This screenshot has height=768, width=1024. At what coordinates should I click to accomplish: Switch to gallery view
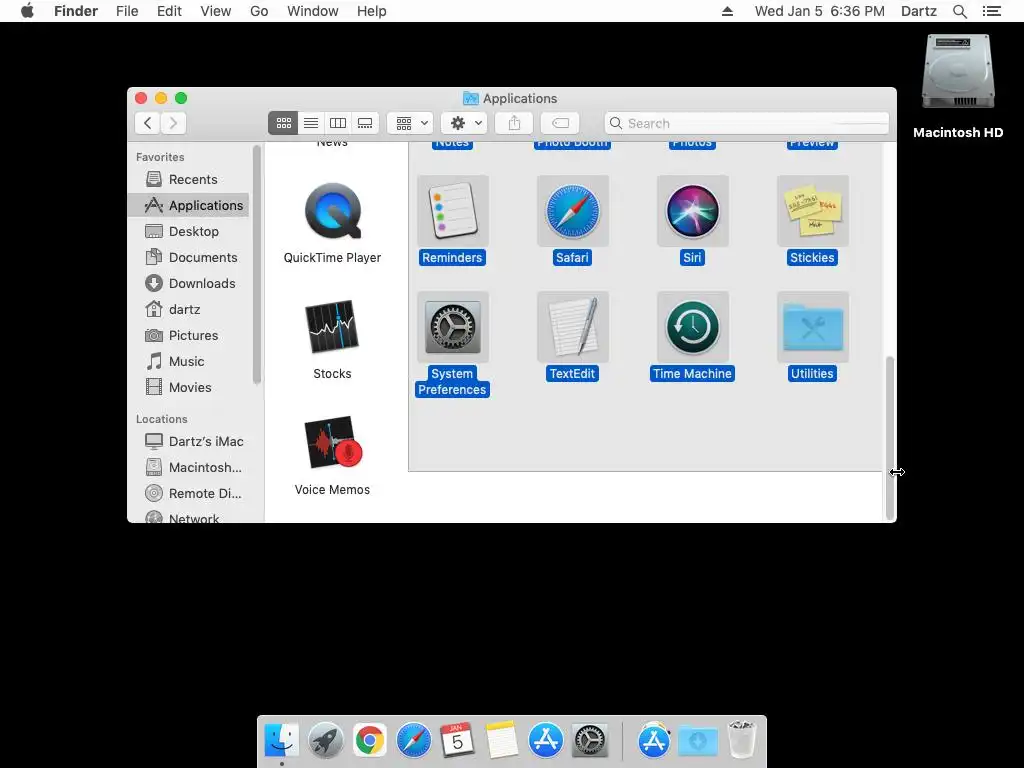tap(365, 123)
